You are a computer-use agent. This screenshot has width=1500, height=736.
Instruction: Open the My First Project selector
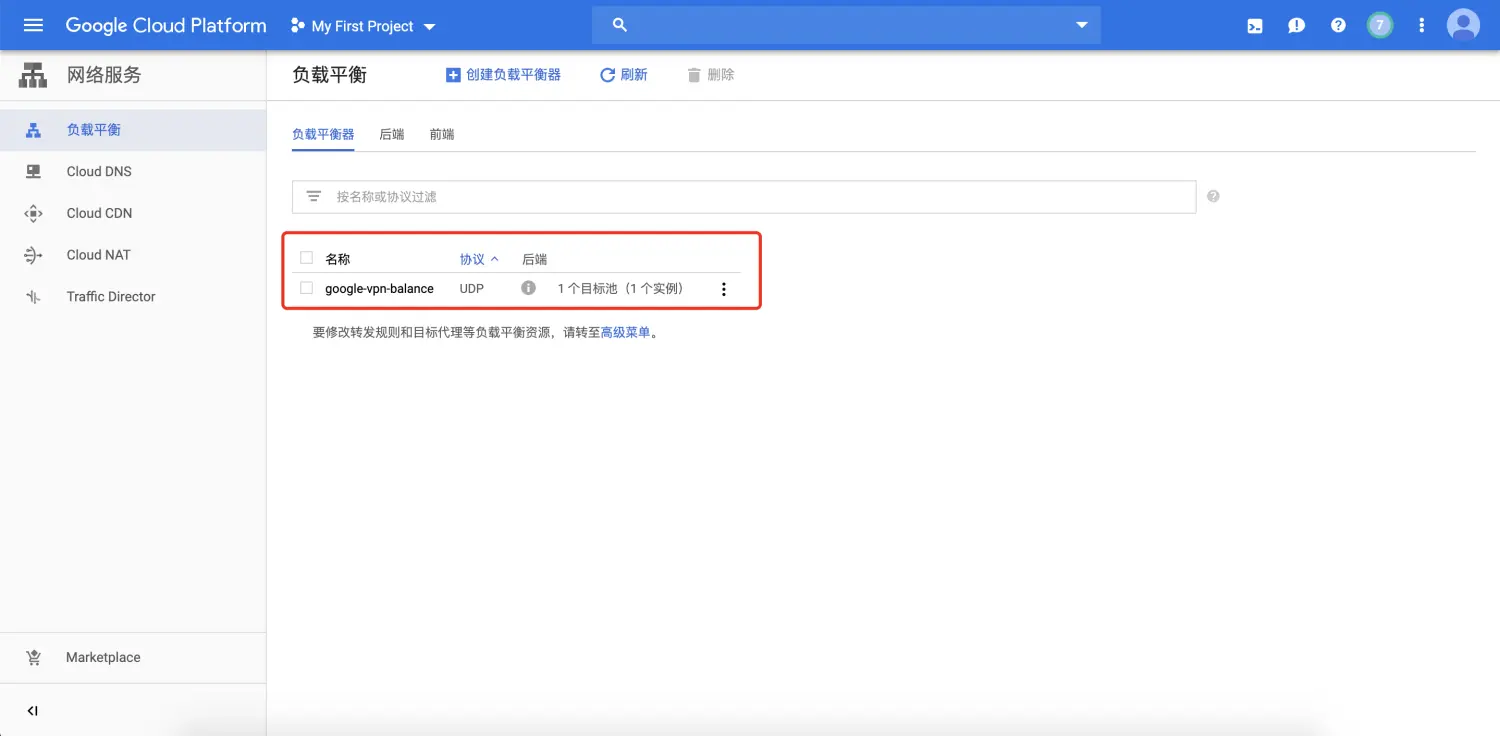click(x=363, y=26)
